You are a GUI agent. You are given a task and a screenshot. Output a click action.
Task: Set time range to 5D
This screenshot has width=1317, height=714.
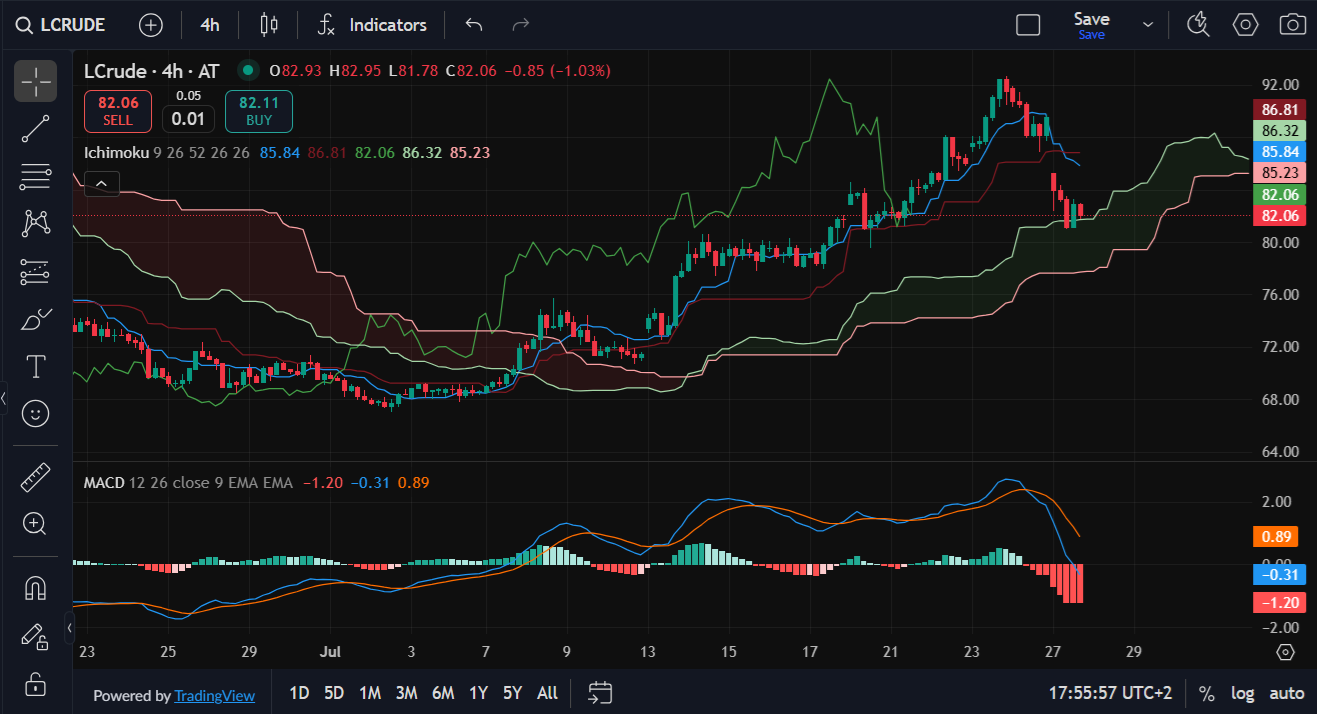pyautogui.click(x=334, y=693)
